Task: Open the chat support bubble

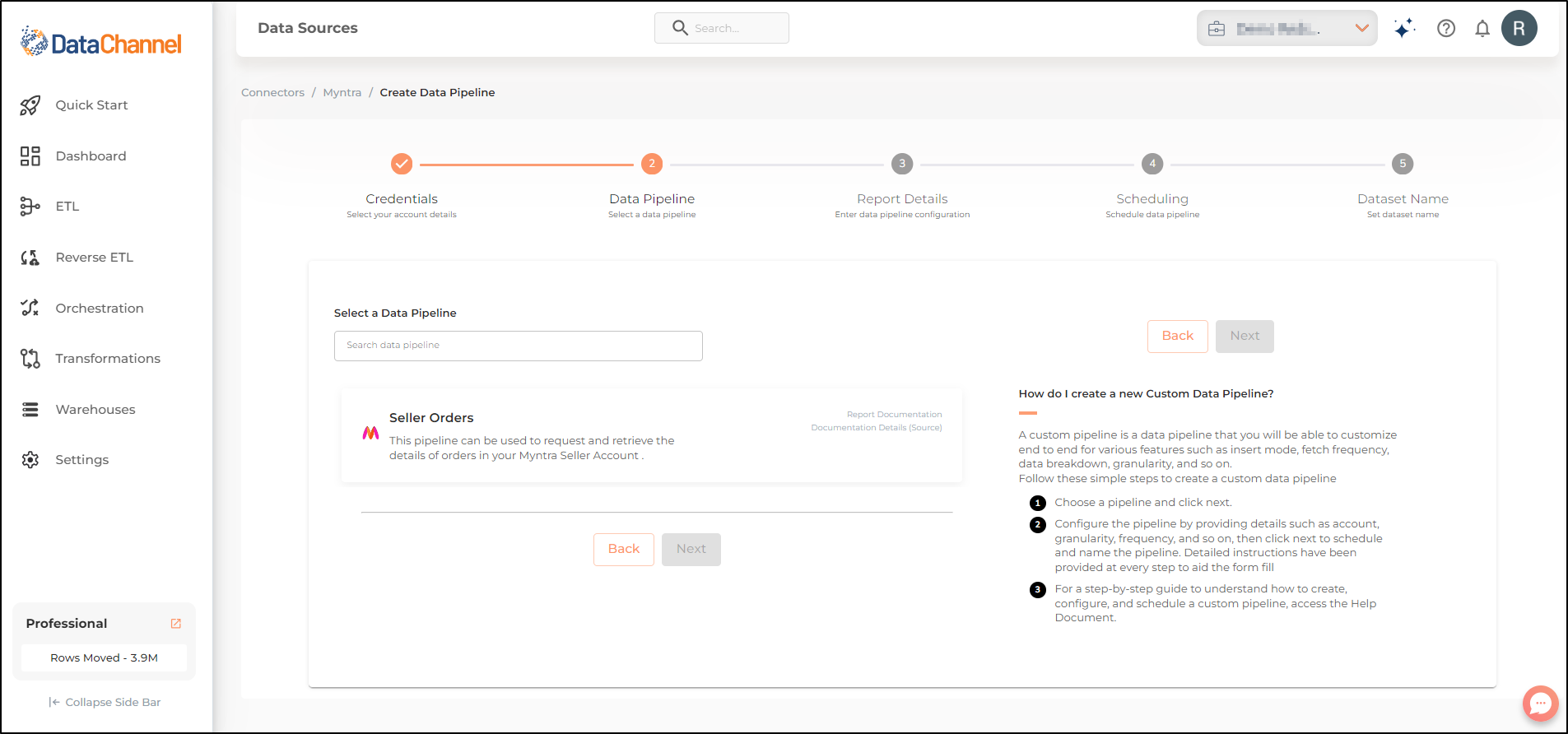Action: tap(1540, 704)
